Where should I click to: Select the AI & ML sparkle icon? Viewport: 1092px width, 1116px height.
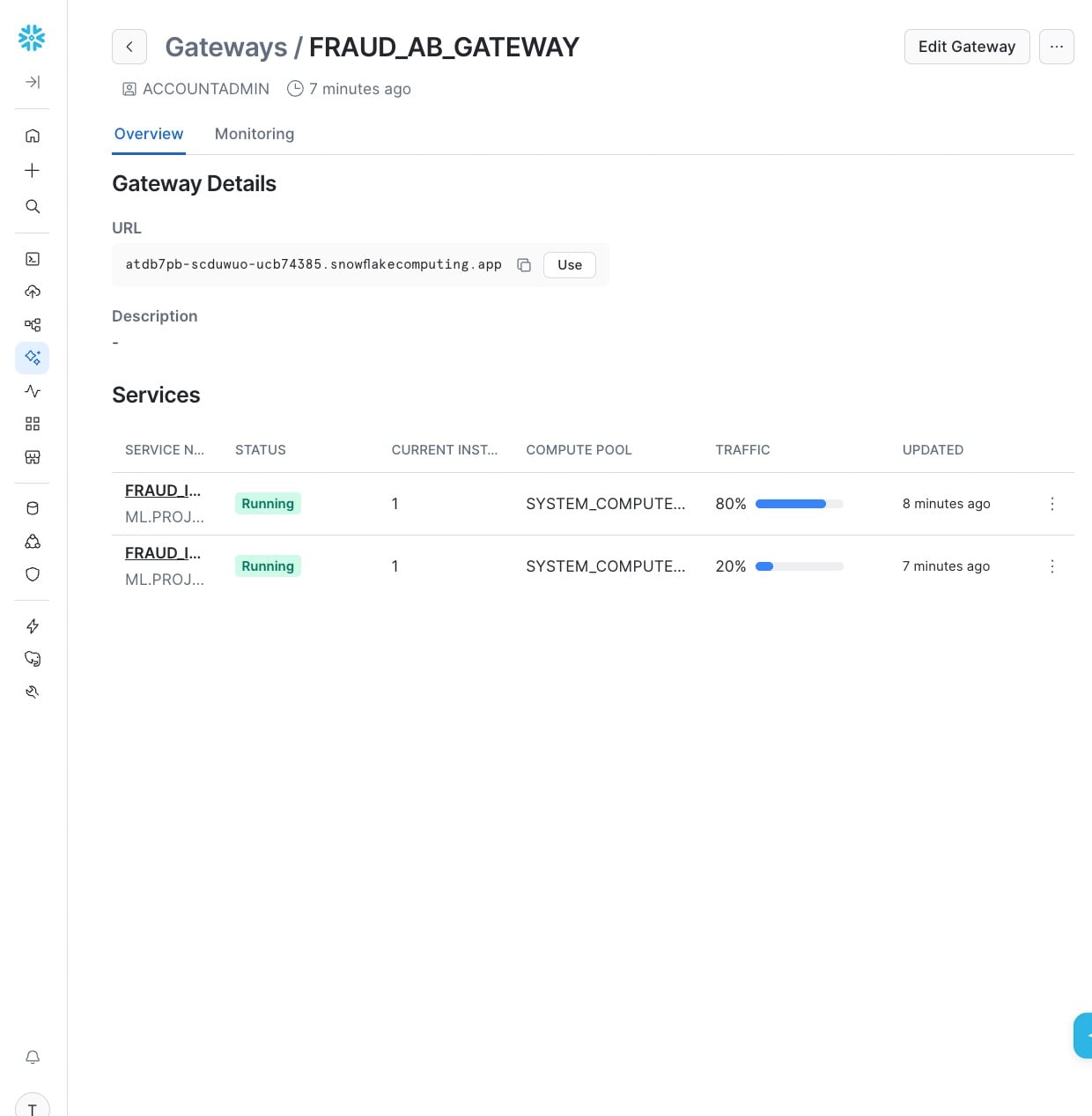(x=33, y=358)
